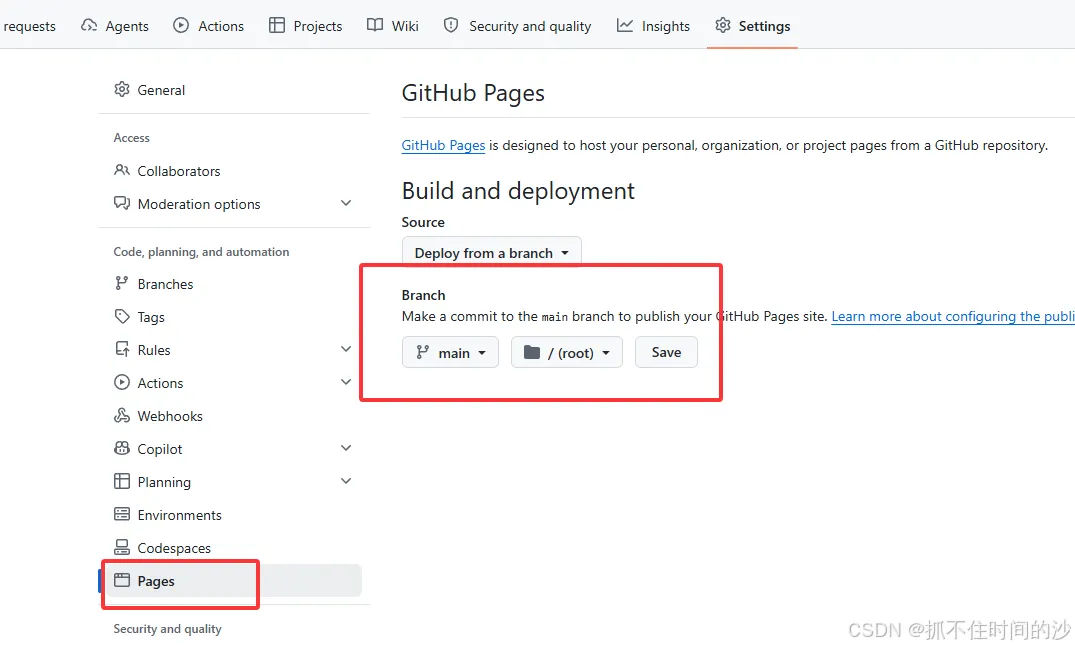Save the Pages branch configuration
Image resolution: width=1075 pixels, height=647 pixels.
point(666,352)
